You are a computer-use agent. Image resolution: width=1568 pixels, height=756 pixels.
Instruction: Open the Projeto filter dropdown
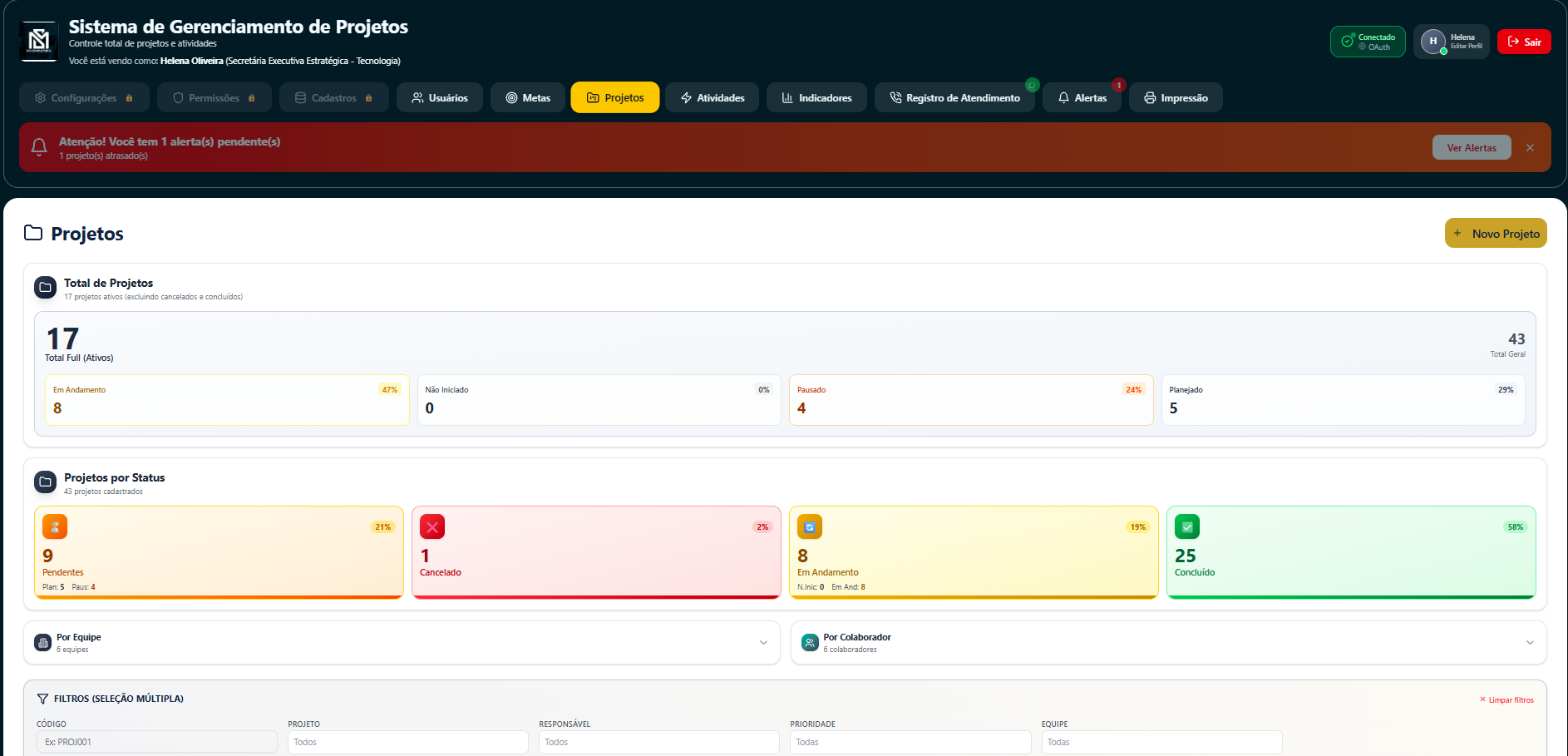pyautogui.click(x=408, y=742)
